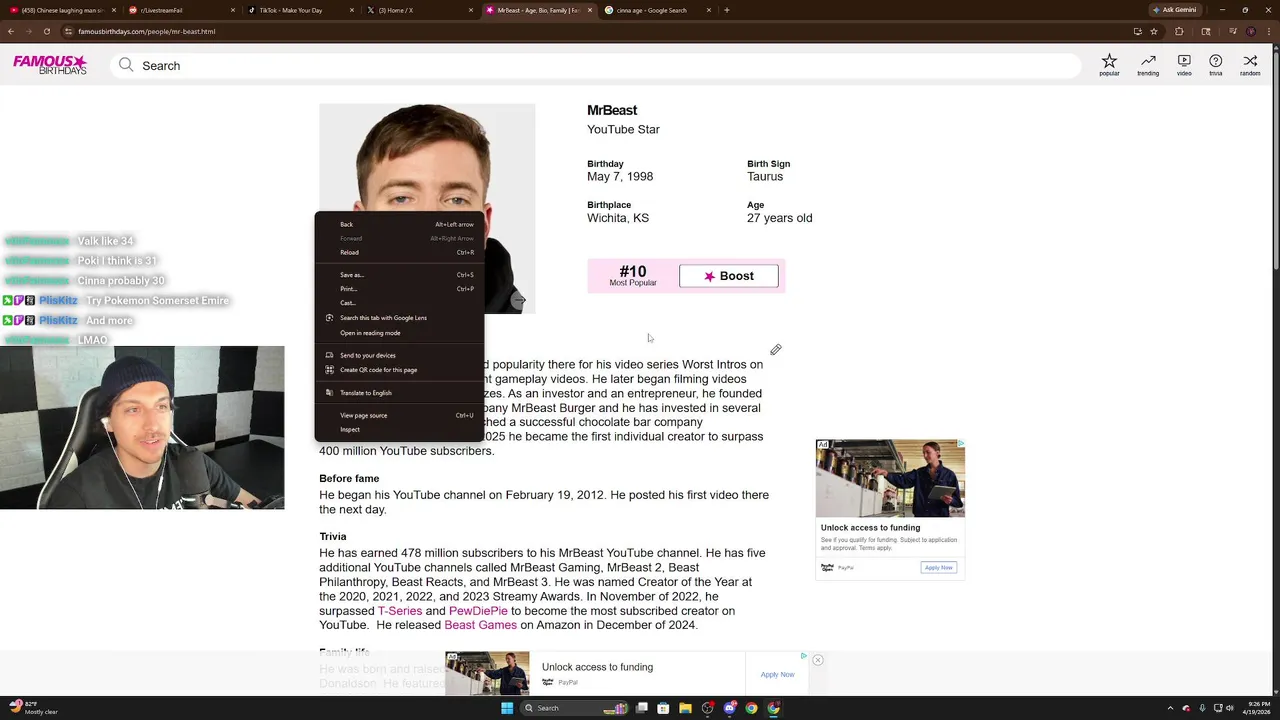Select Create QR code for this page

point(400,370)
